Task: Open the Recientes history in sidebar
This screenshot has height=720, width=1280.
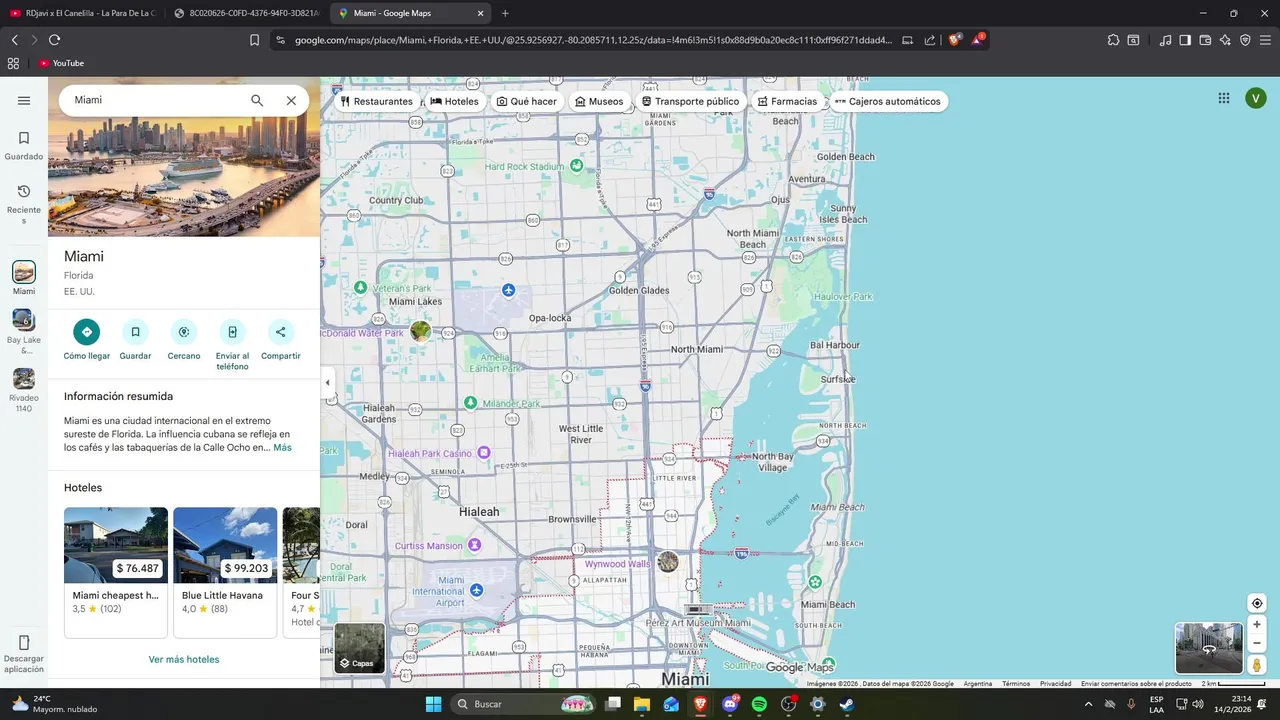Action: [x=24, y=203]
